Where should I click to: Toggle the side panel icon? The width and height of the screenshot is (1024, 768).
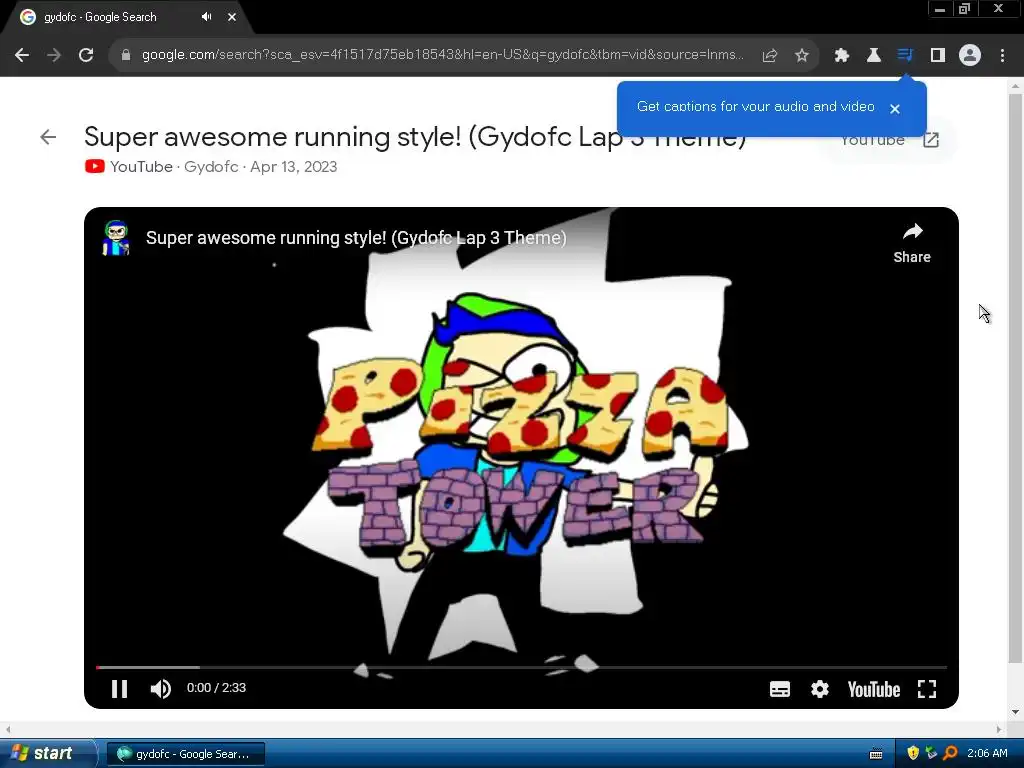[938, 56]
